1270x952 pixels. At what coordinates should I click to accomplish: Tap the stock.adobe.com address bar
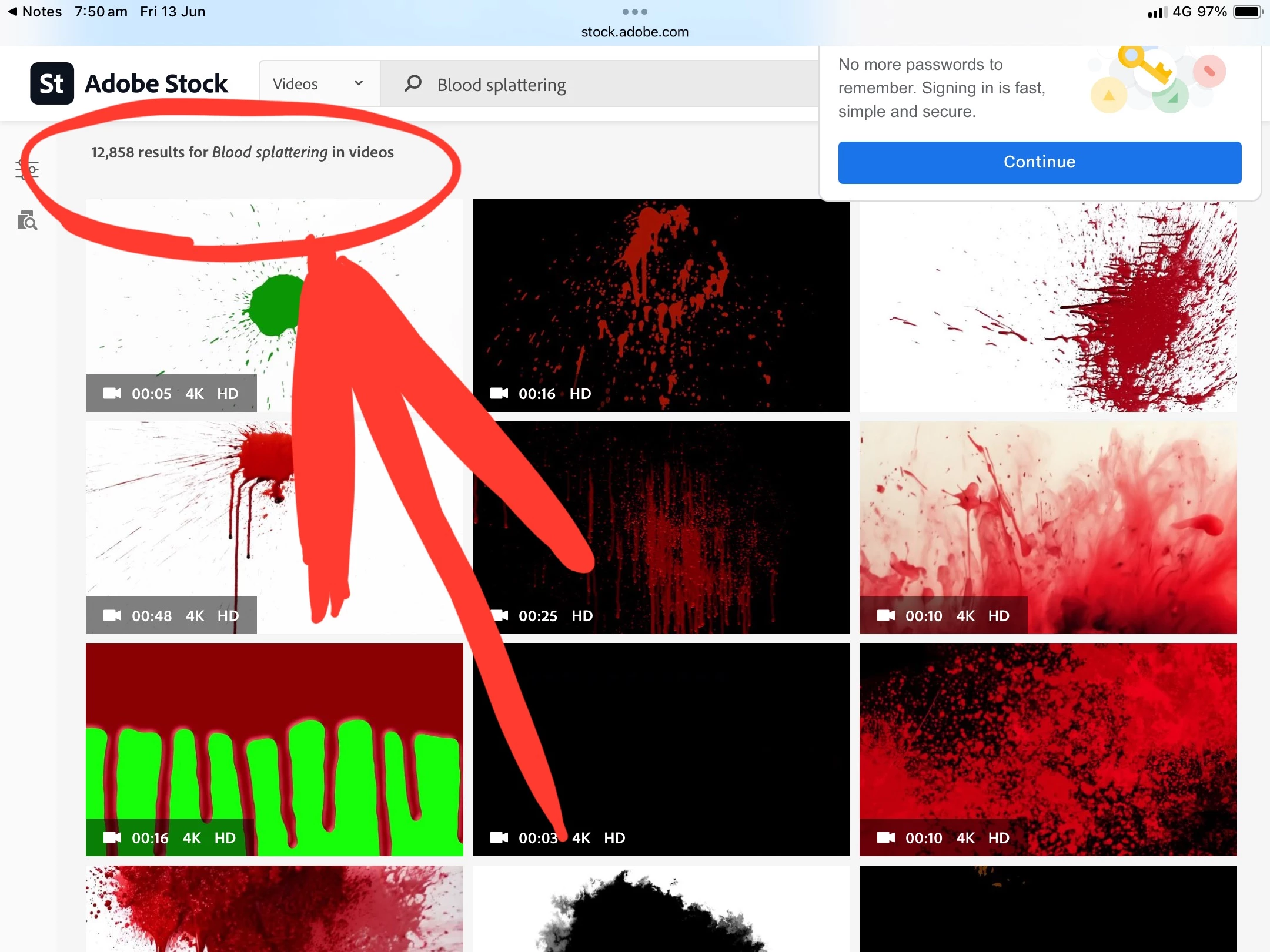(x=634, y=32)
